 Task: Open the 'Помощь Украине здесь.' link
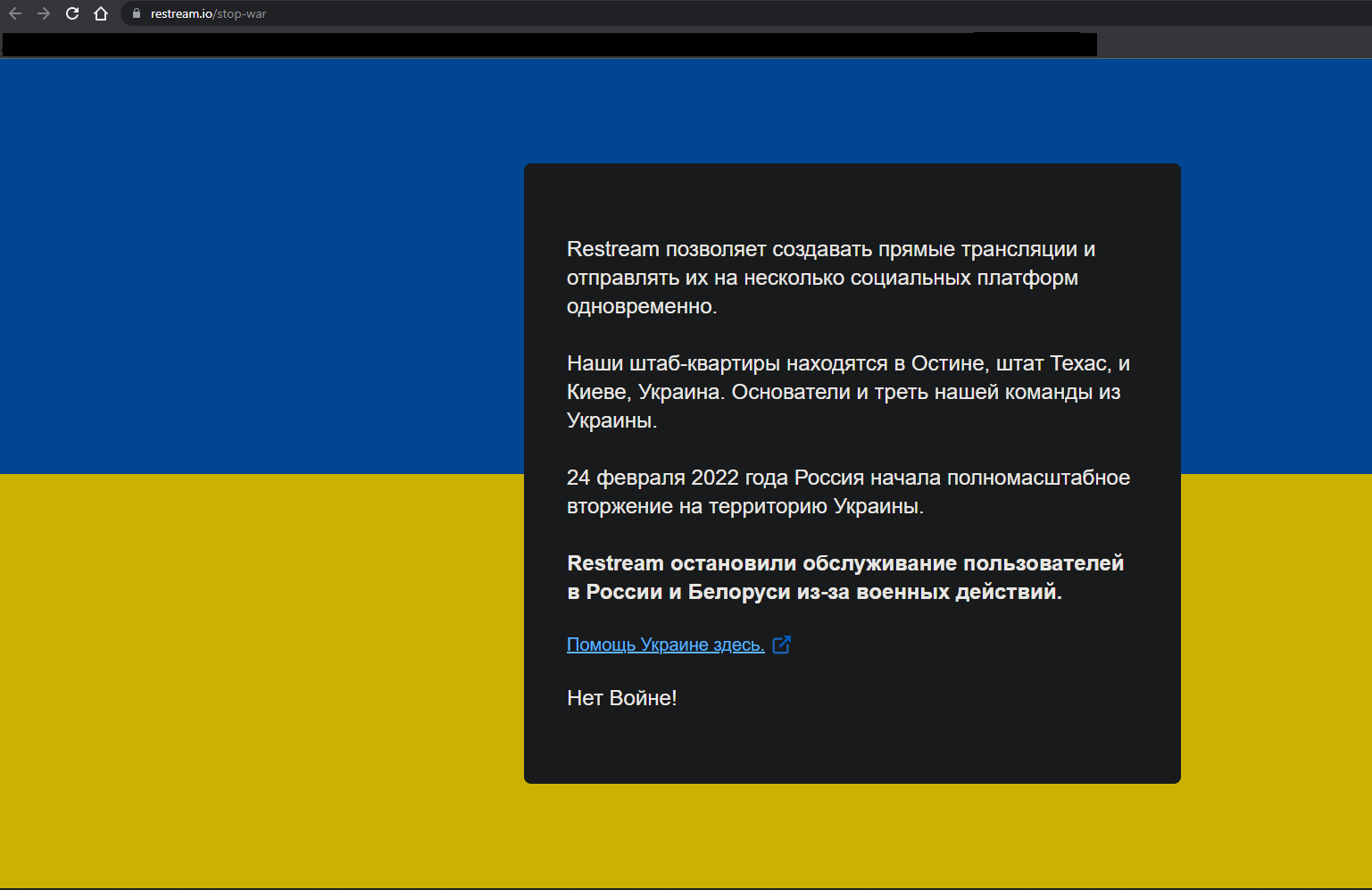666,645
